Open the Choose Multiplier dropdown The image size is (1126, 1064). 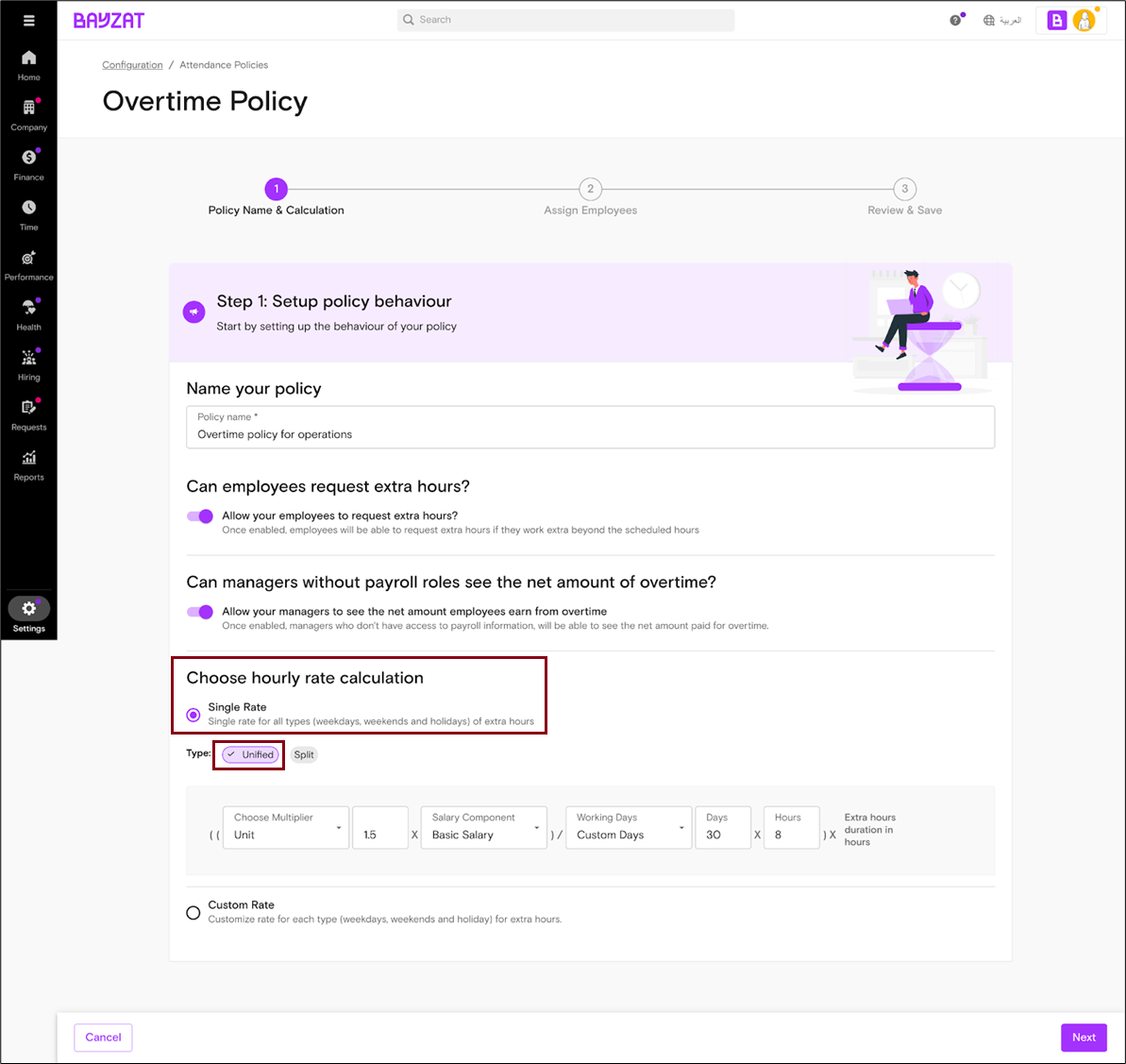click(286, 828)
